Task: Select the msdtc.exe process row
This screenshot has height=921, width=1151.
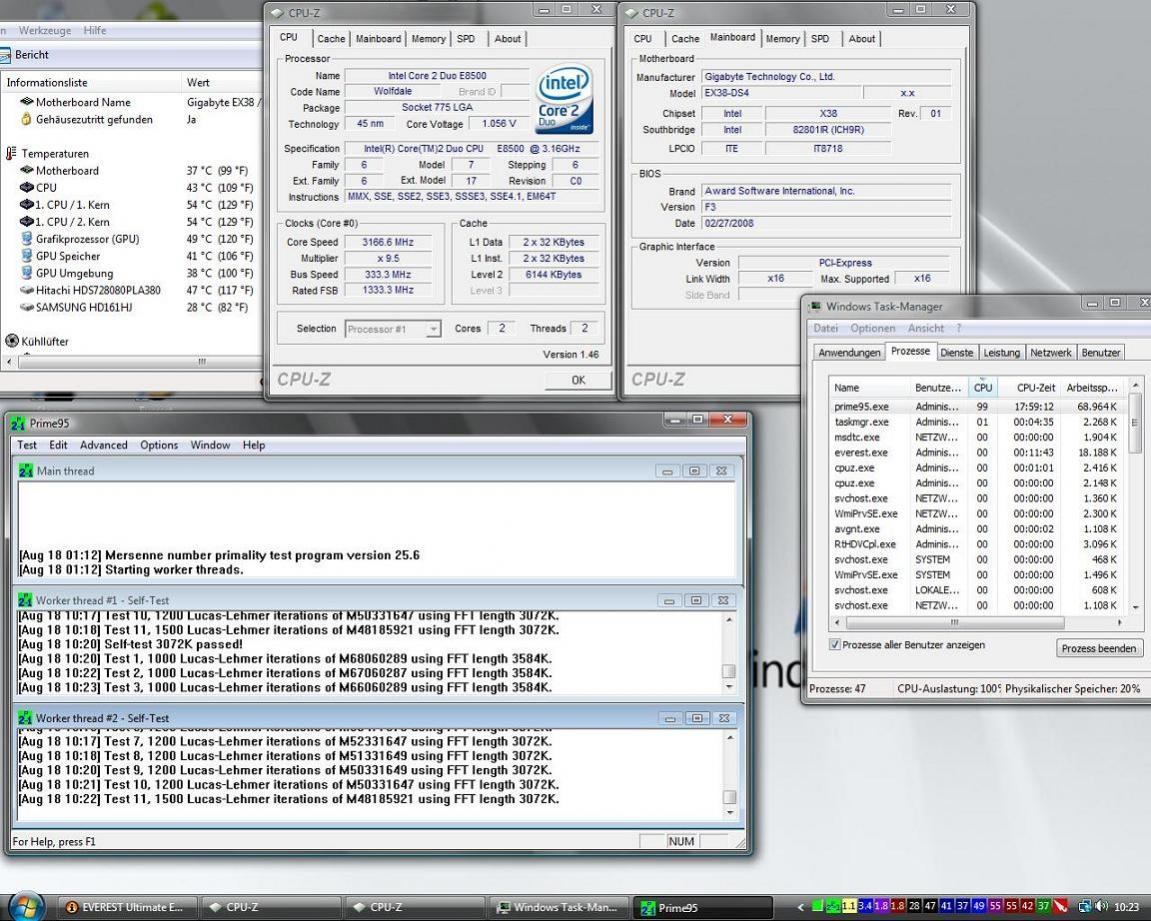Action: (978, 437)
